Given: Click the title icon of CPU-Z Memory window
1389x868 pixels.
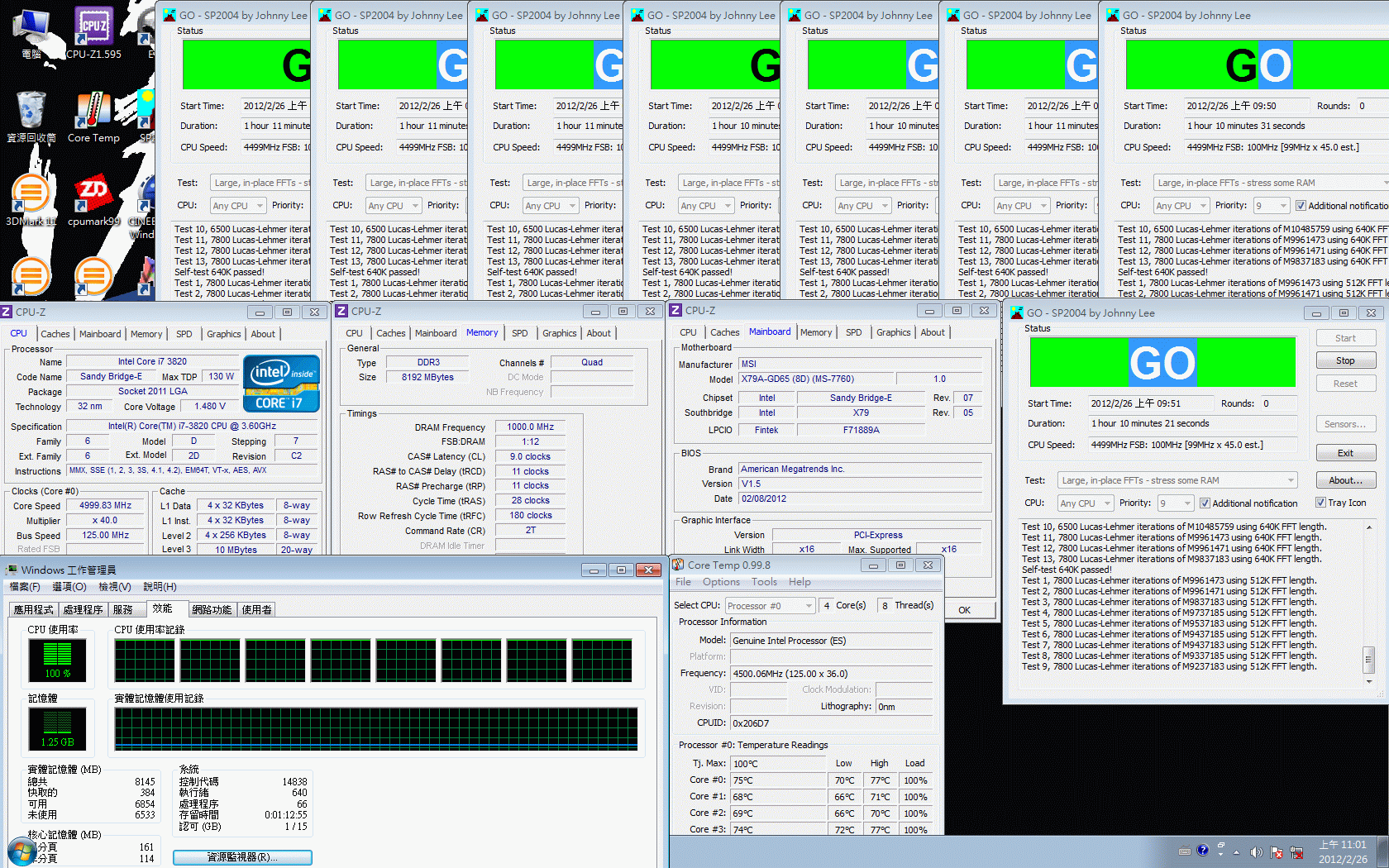Looking at the screenshot, I should pos(341,311).
